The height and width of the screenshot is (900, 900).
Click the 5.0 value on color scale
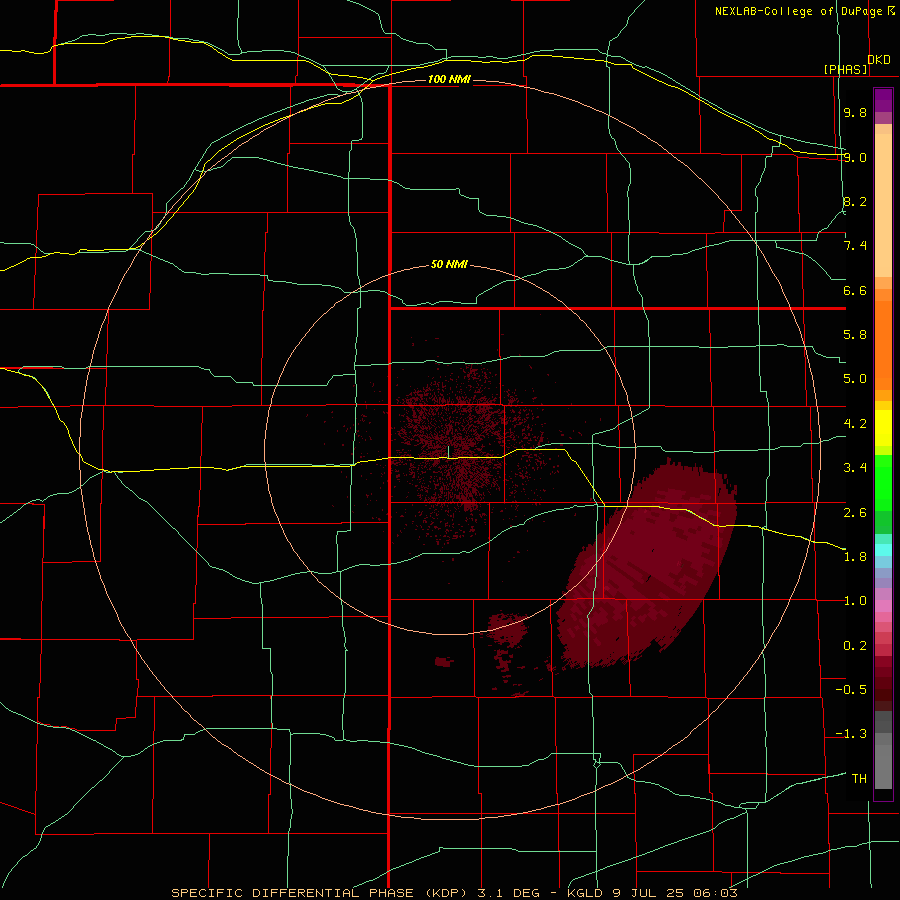coord(855,379)
